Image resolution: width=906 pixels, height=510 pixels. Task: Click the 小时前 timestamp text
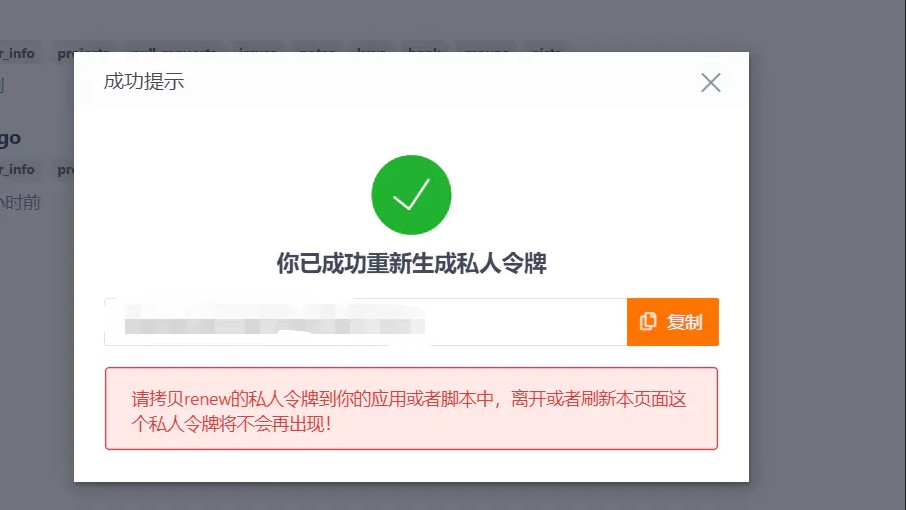[20, 203]
